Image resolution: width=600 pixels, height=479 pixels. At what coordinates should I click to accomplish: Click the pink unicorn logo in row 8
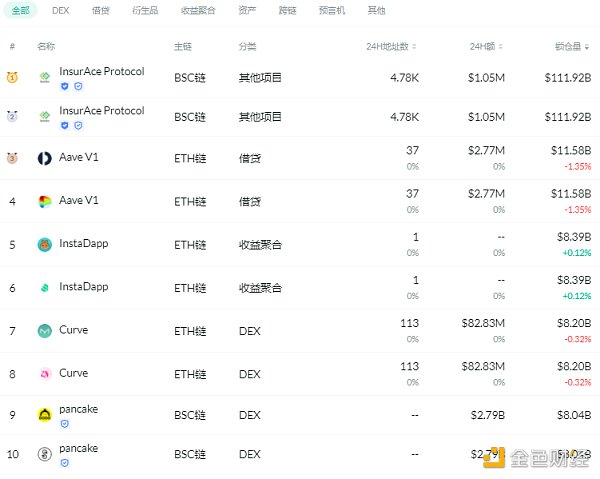point(45,374)
